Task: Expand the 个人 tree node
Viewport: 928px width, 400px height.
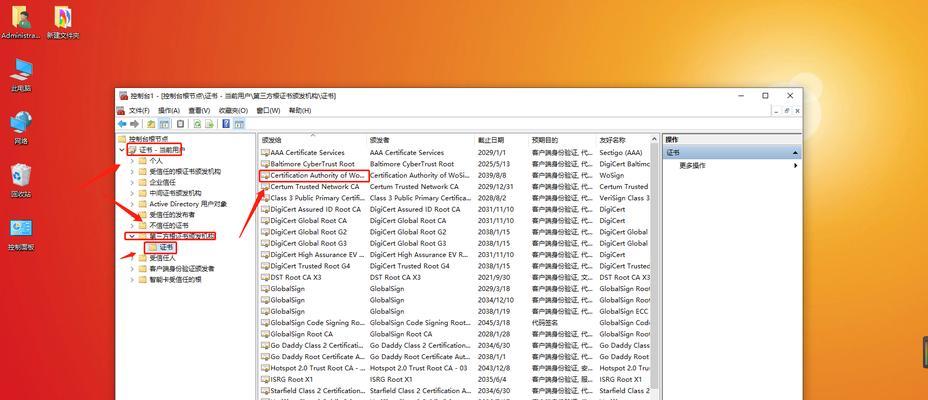Action: (132, 160)
